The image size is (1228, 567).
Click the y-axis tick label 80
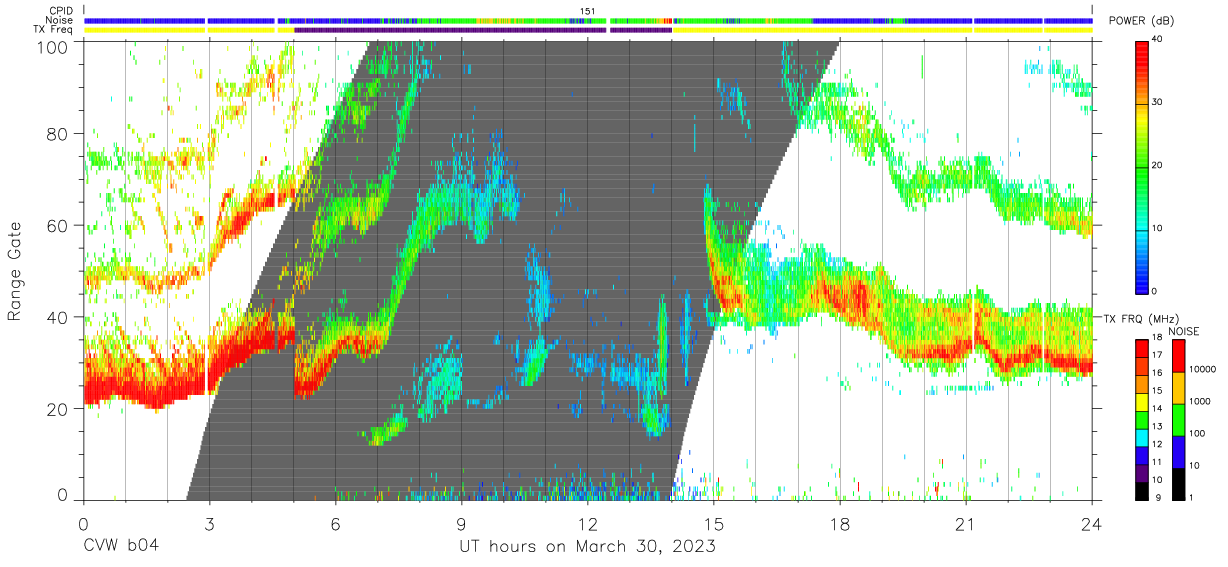pyautogui.click(x=58, y=134)
